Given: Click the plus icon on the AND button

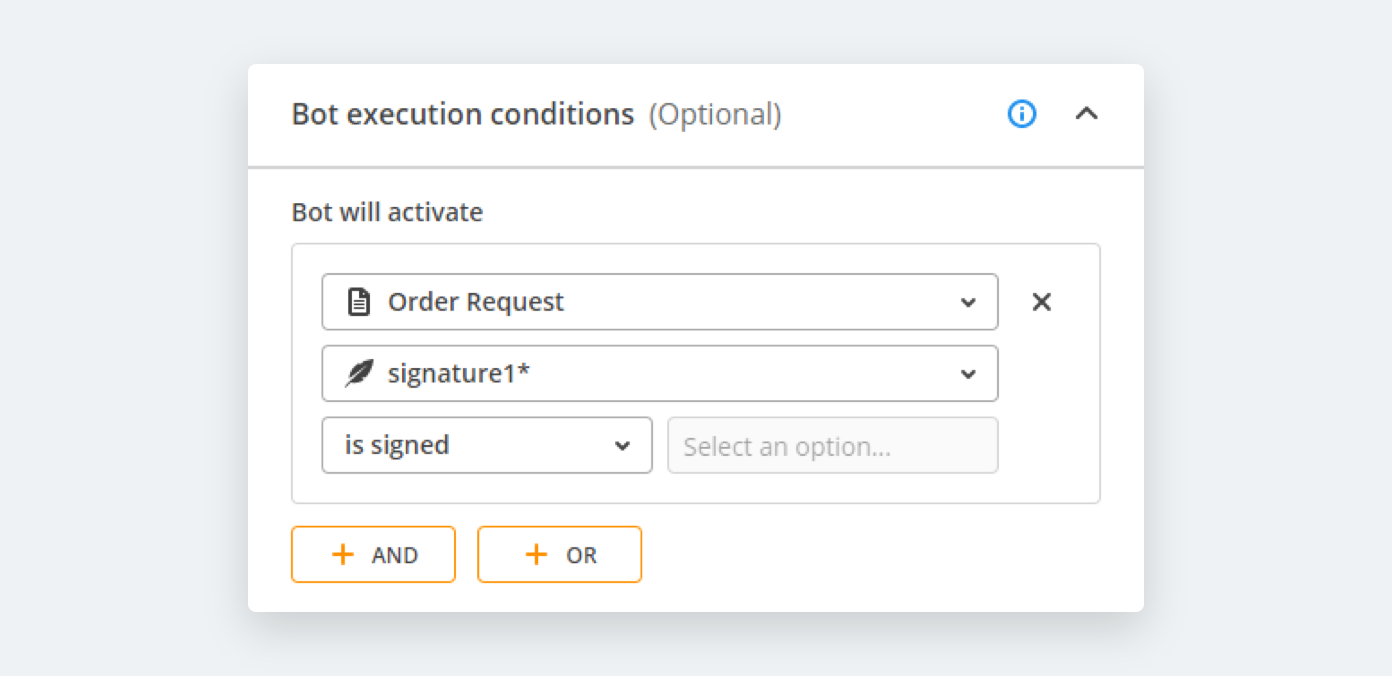Looking at the screenshot, I should 343,554.
